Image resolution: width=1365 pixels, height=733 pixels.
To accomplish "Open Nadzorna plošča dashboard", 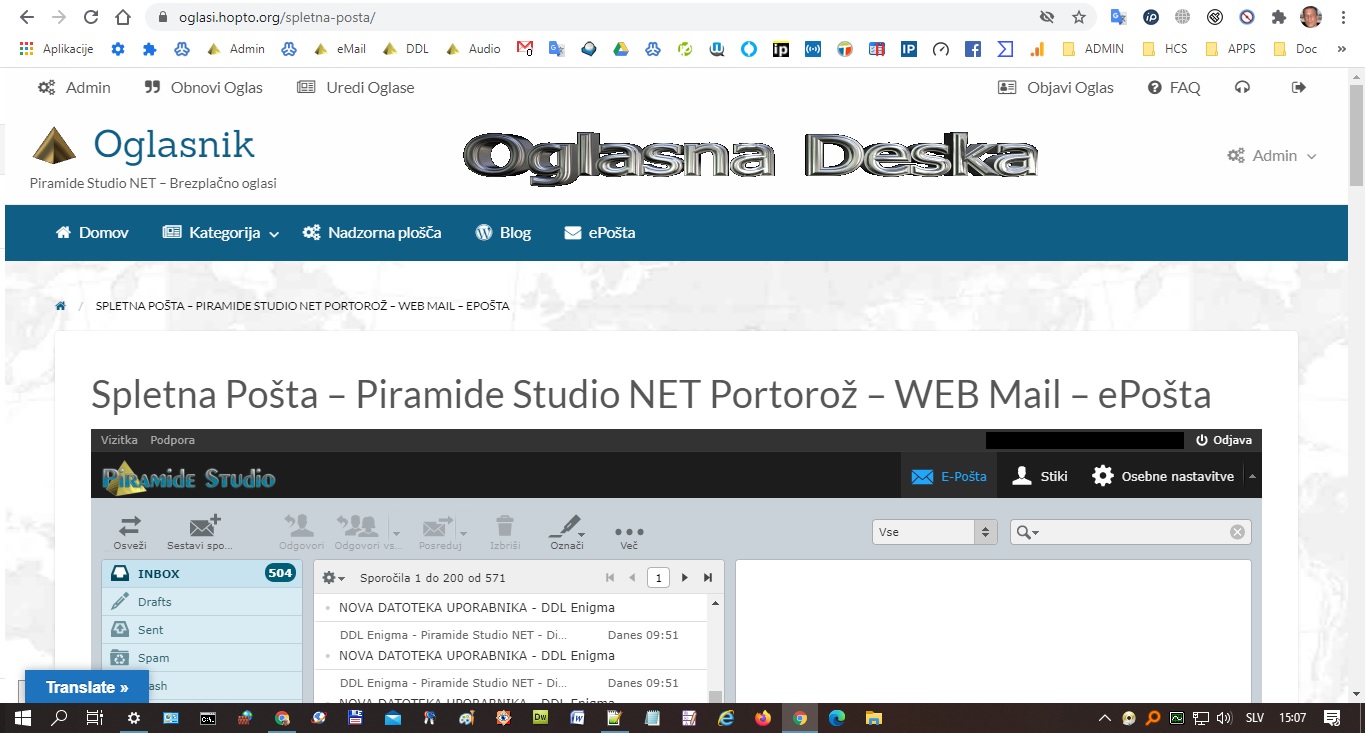I will pos(372,232).
